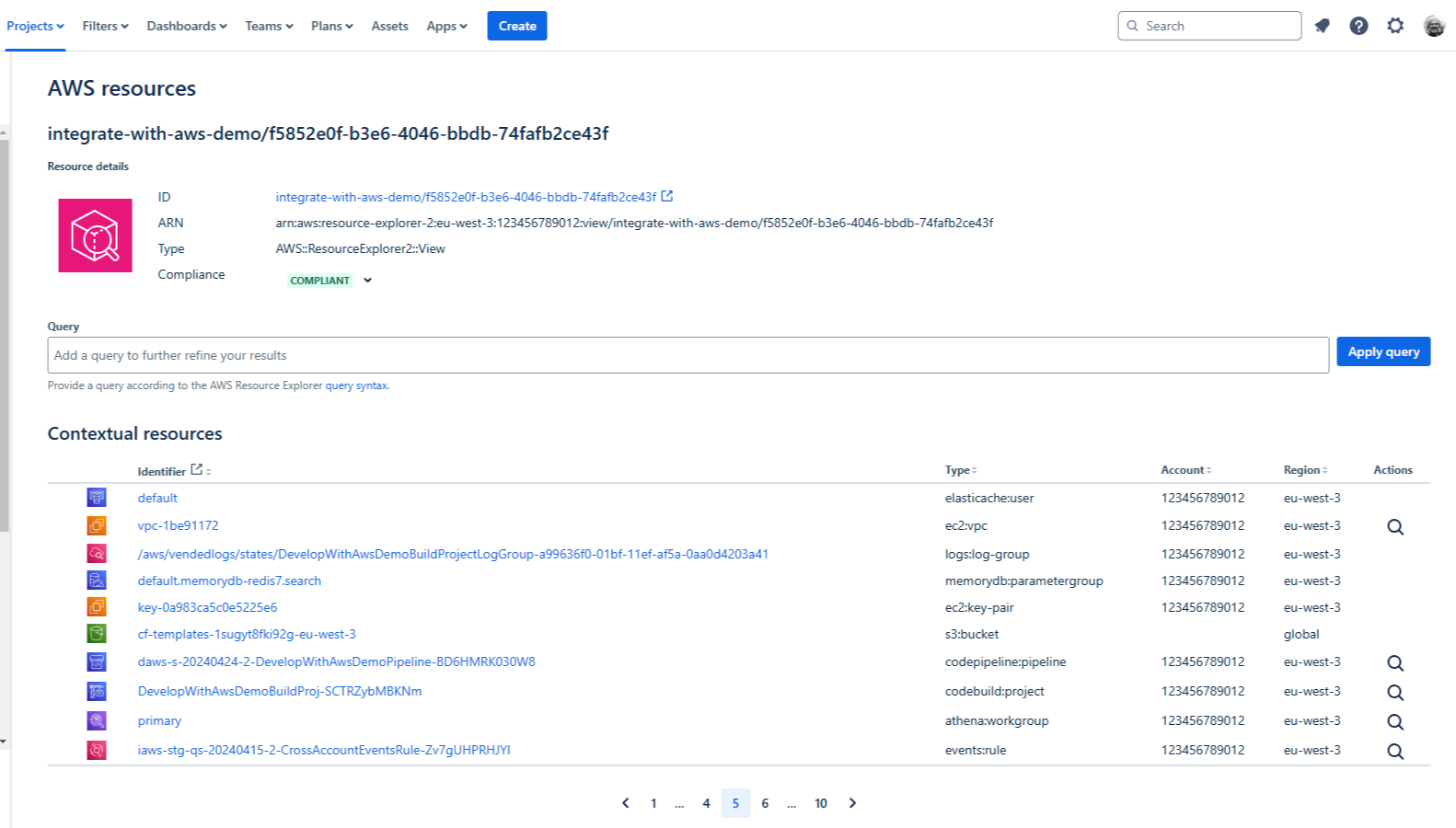
Task: Open the primary workgroup link
Action: (x=159, y=720)
